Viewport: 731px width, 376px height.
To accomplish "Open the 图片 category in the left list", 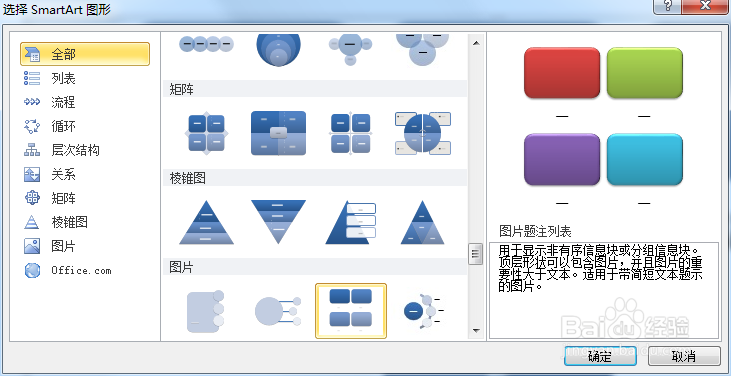I will 63,246.
